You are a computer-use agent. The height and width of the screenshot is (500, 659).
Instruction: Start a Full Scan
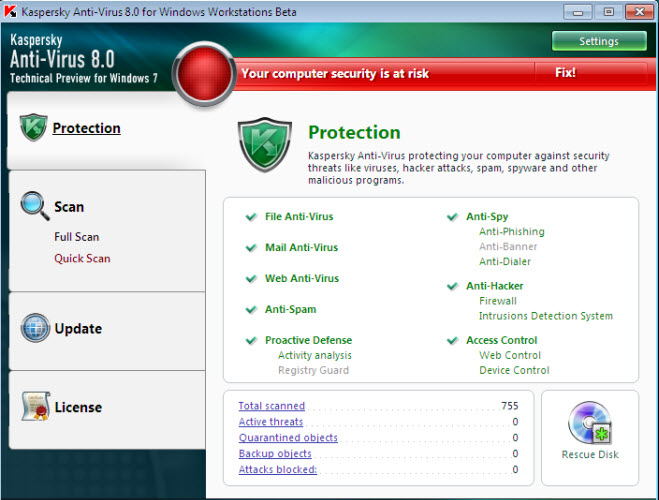tap(76, 237)
